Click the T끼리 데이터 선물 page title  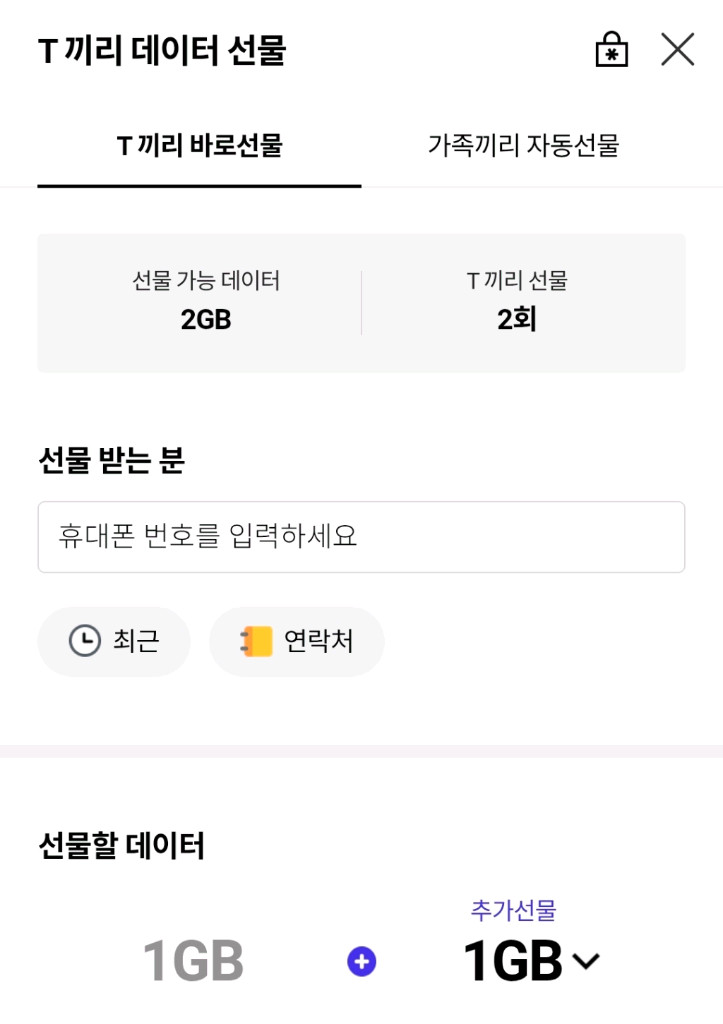162,51
